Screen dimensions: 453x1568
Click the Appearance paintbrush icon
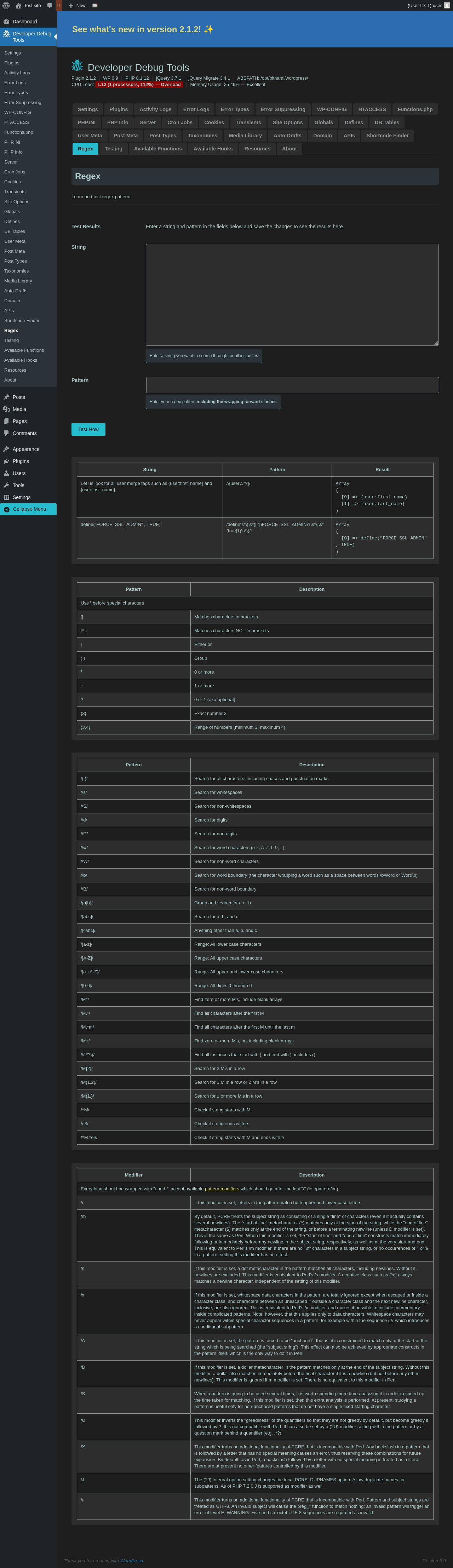click(6, 449)
